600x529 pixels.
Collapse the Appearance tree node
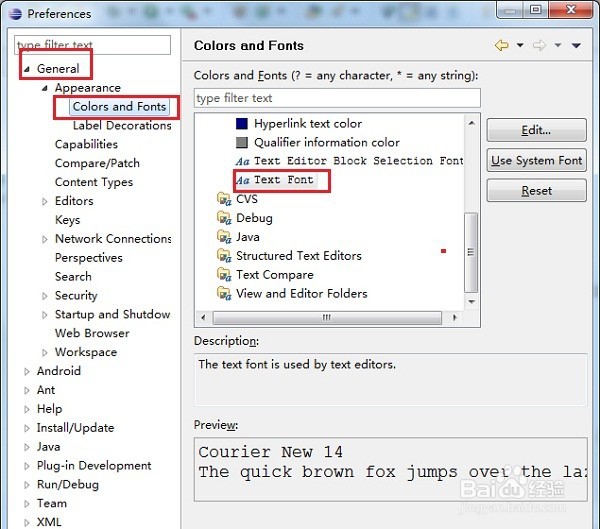[x=45, y=88]
